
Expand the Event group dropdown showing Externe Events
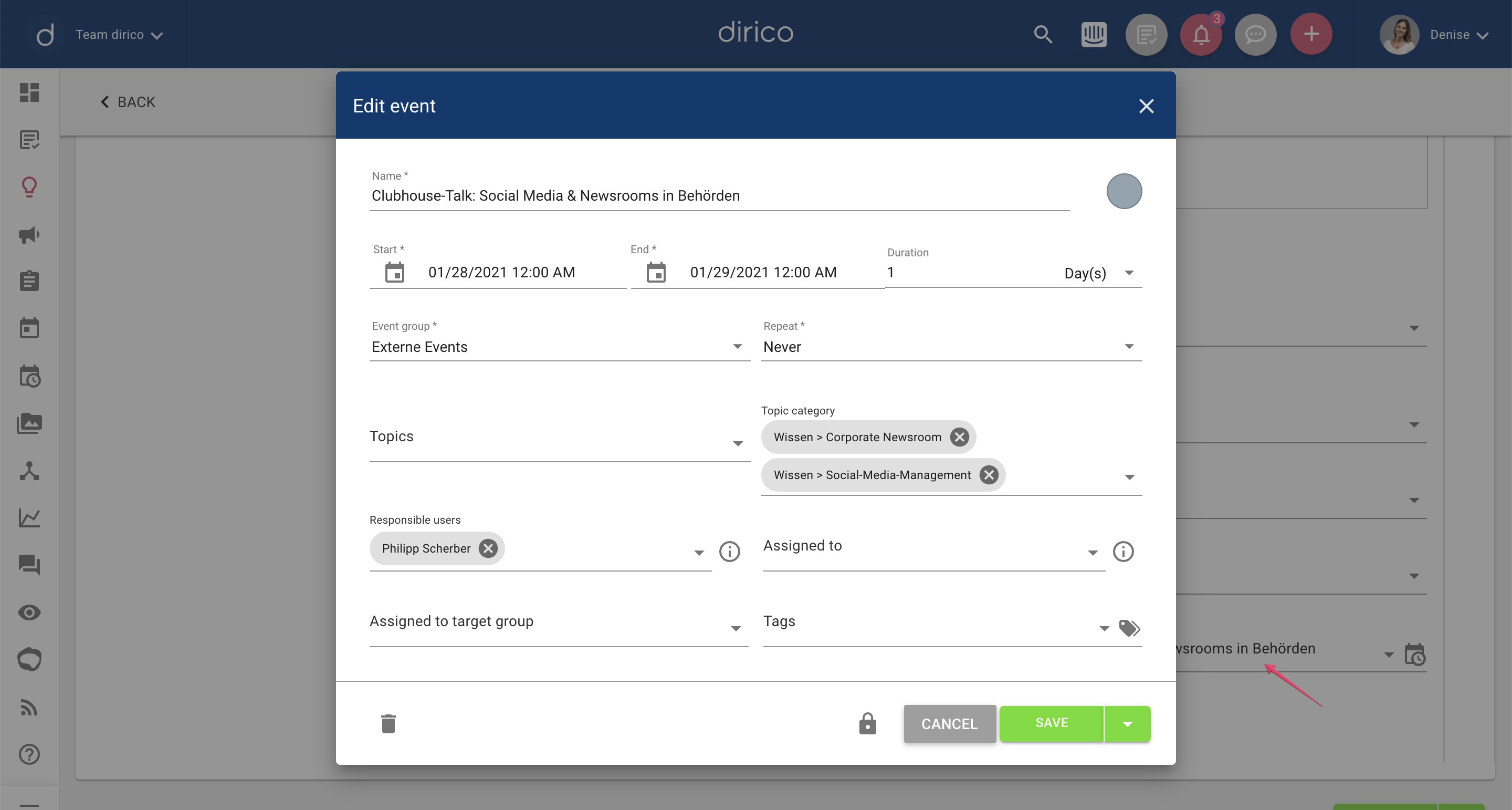tap(737, 346)
